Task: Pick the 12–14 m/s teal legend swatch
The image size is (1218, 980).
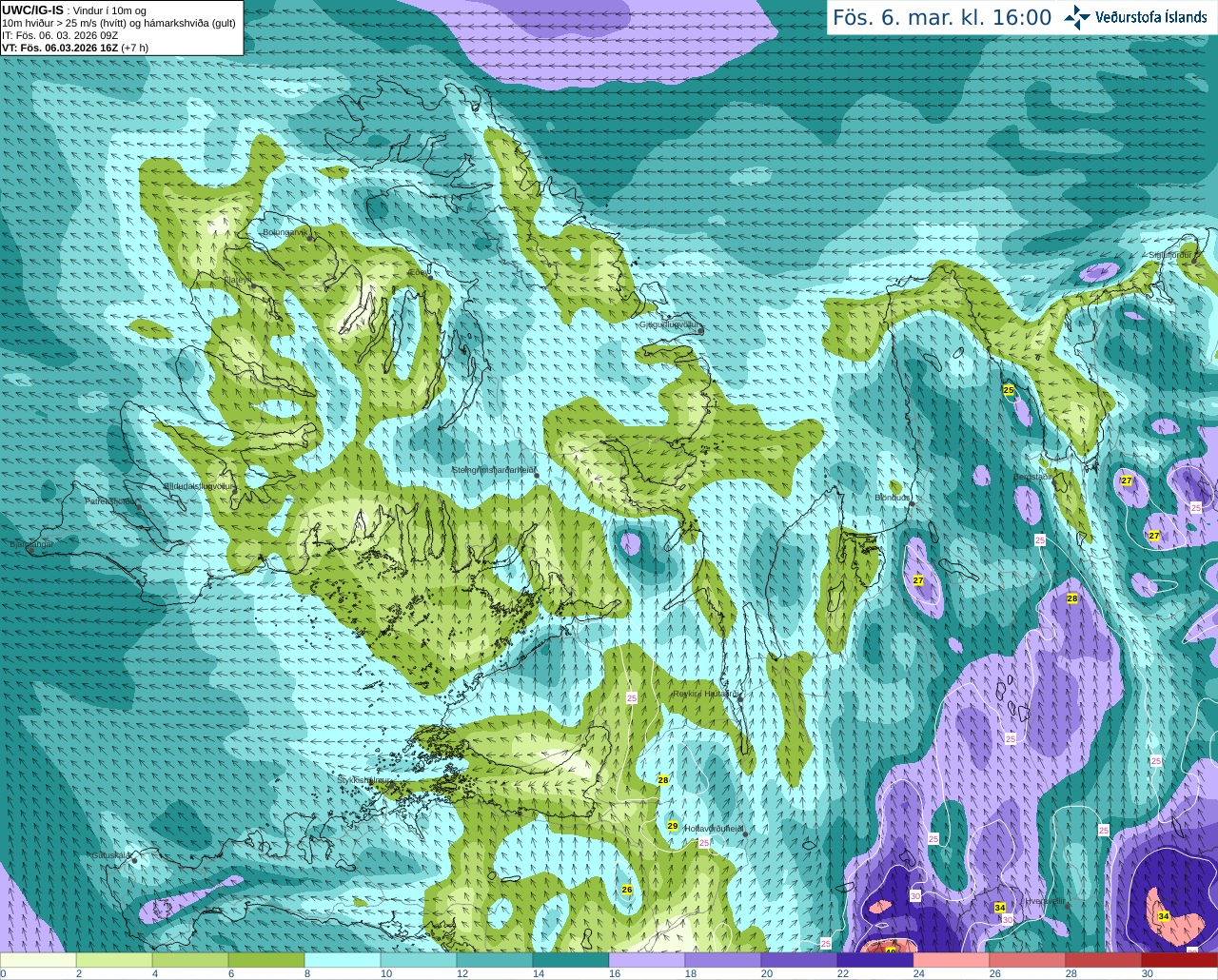Action: click(495, 960)
